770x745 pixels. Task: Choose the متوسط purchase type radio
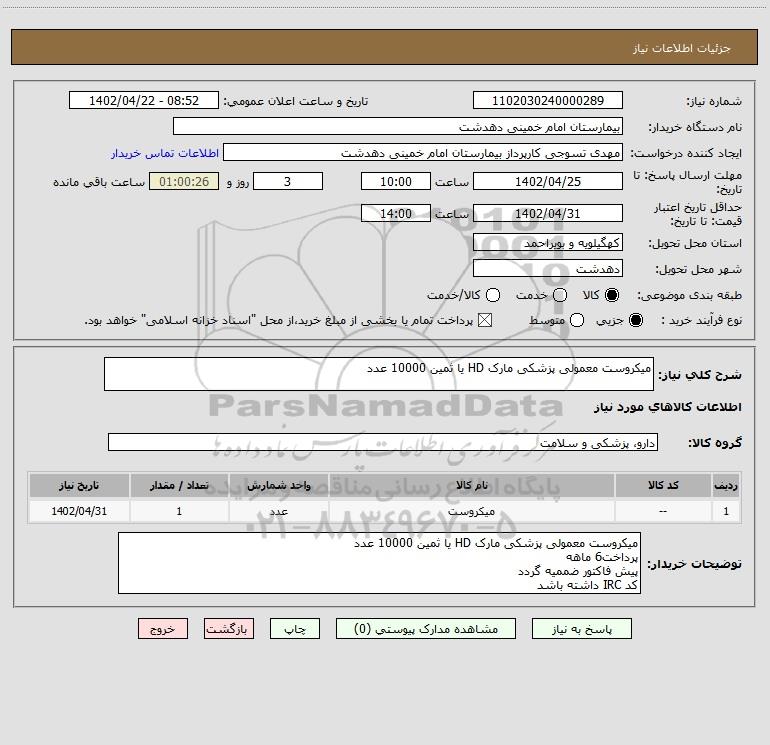tap(577, 320)
